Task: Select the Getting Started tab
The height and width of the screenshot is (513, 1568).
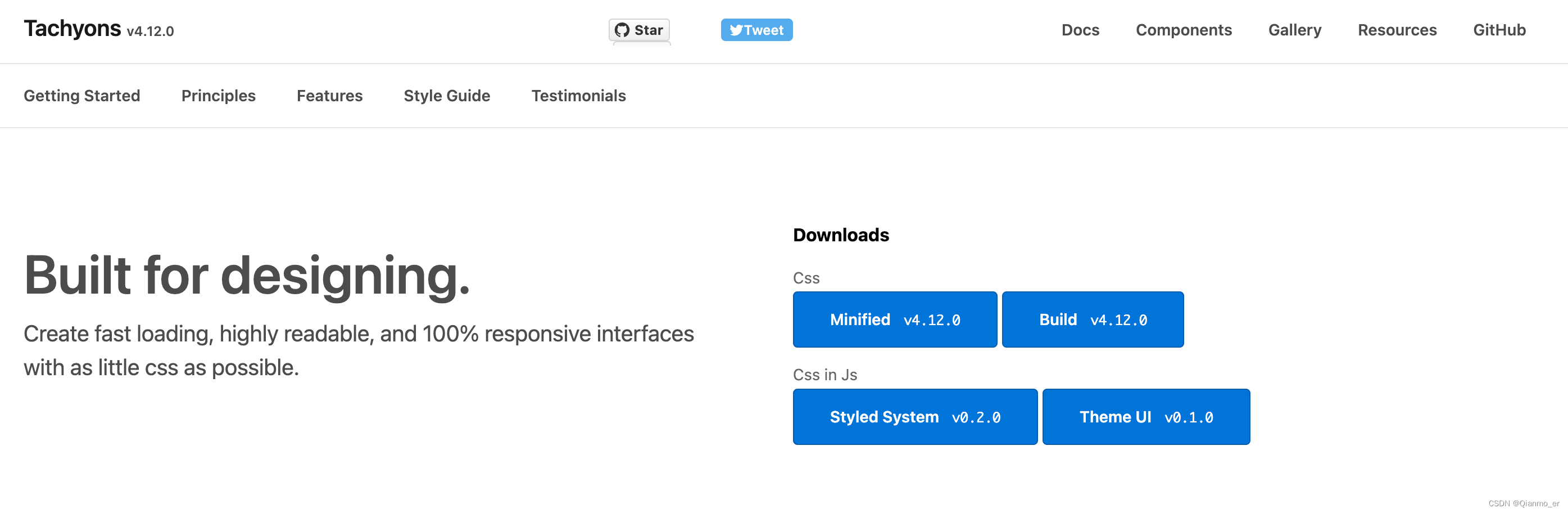Action: (x=81, y=96)
